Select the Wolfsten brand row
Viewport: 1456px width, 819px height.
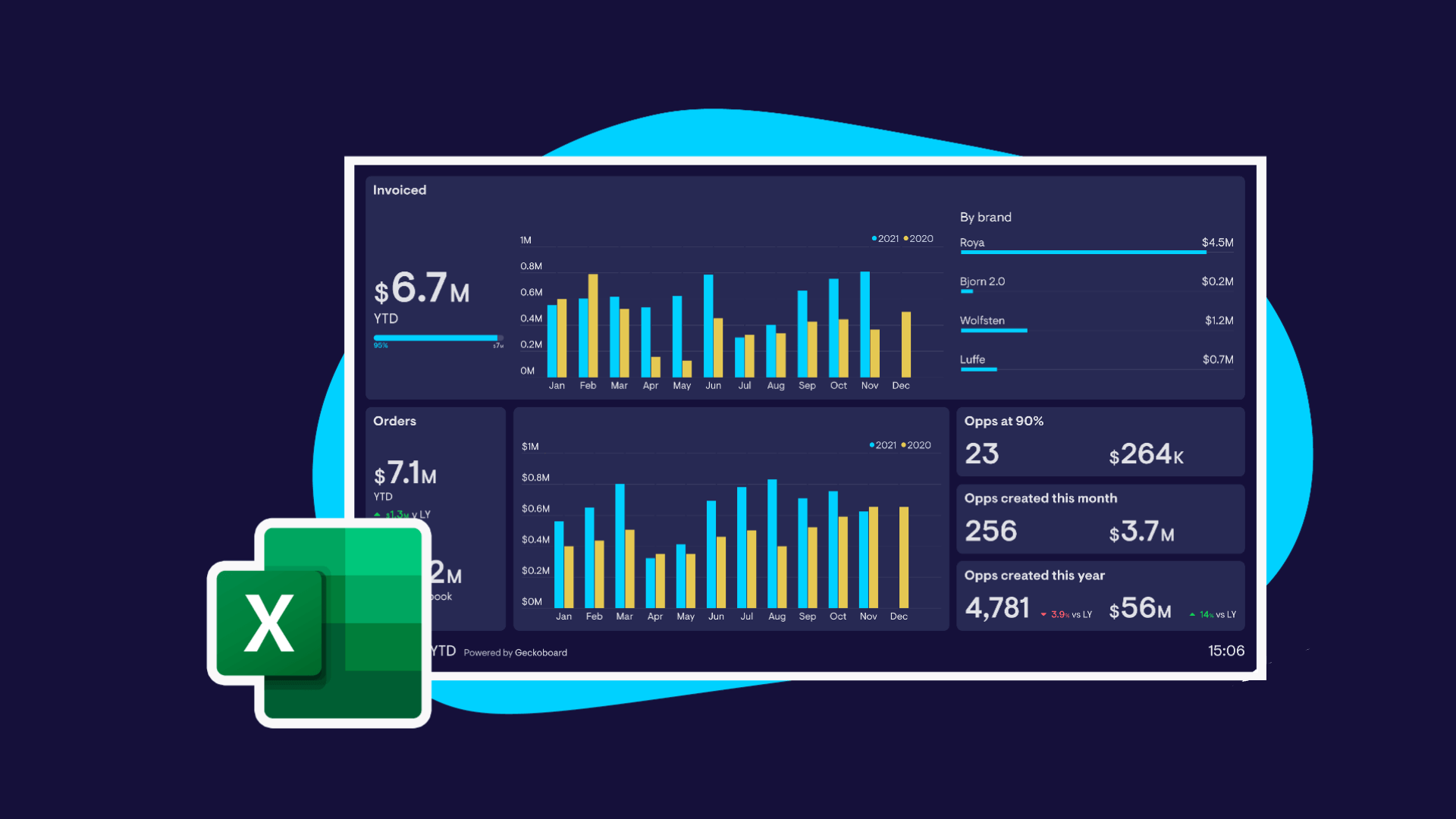coord(1097,324)
